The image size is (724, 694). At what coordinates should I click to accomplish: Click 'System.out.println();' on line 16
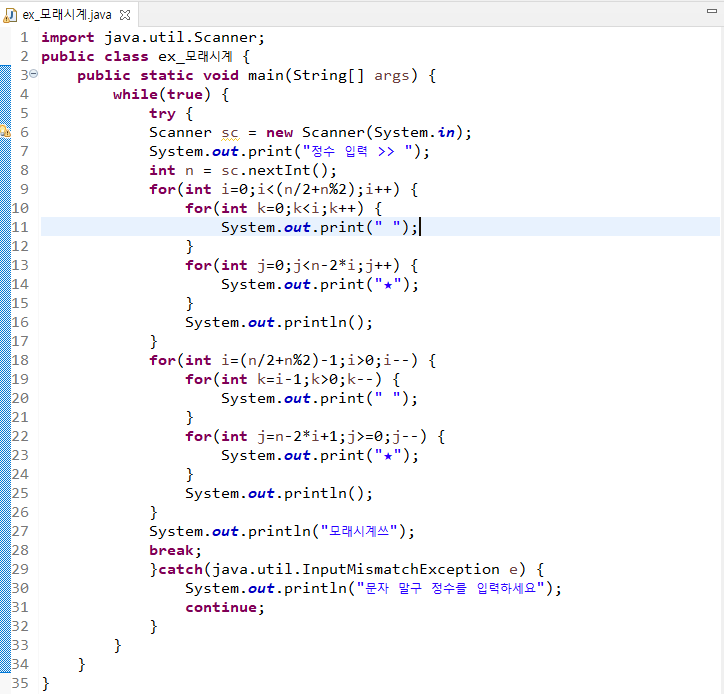278,322
